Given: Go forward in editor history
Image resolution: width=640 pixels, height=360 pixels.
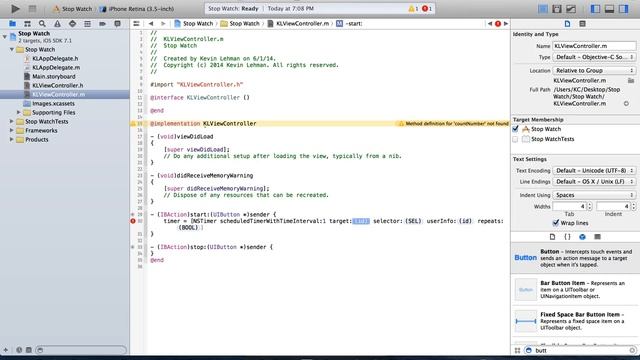Looking at the screenshot, I should point(163,24).
